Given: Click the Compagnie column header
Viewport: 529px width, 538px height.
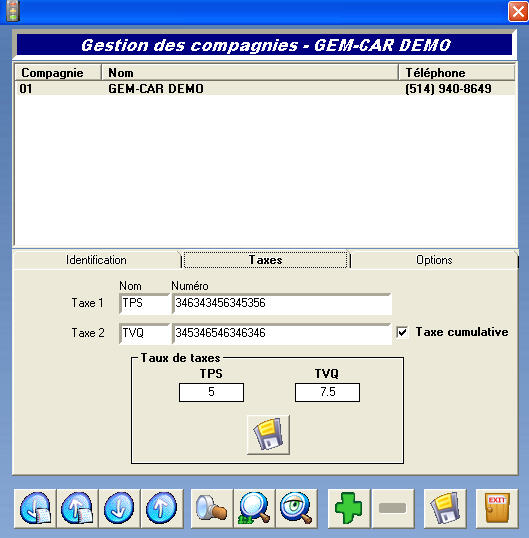Looking at the screenshot, I should pyautogui.click(x=58, y=73).
